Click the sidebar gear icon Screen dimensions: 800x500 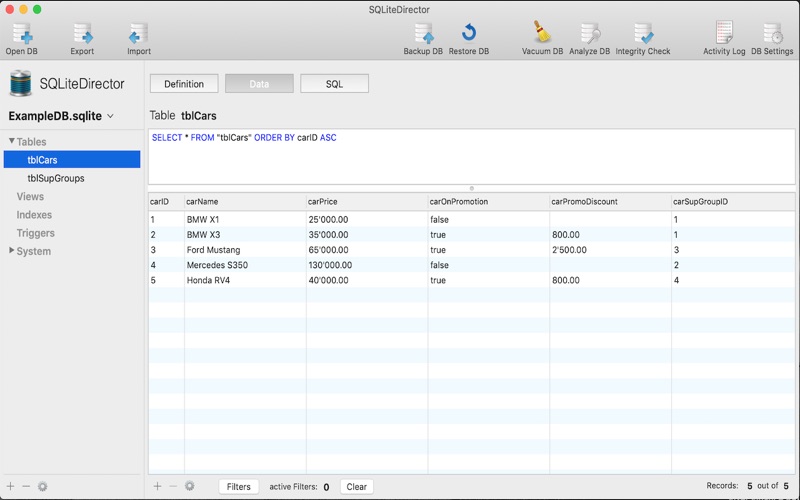tap(42, 486)
